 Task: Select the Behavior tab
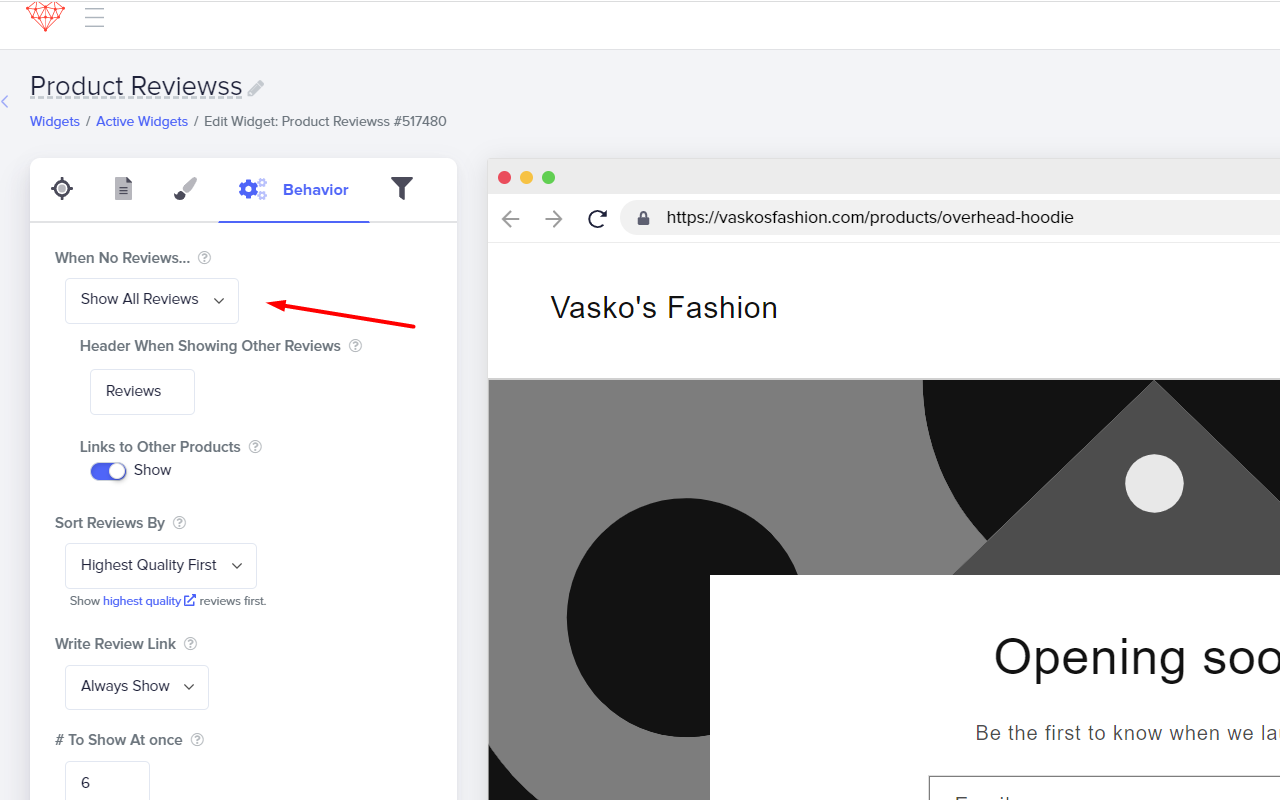point(294,190)
